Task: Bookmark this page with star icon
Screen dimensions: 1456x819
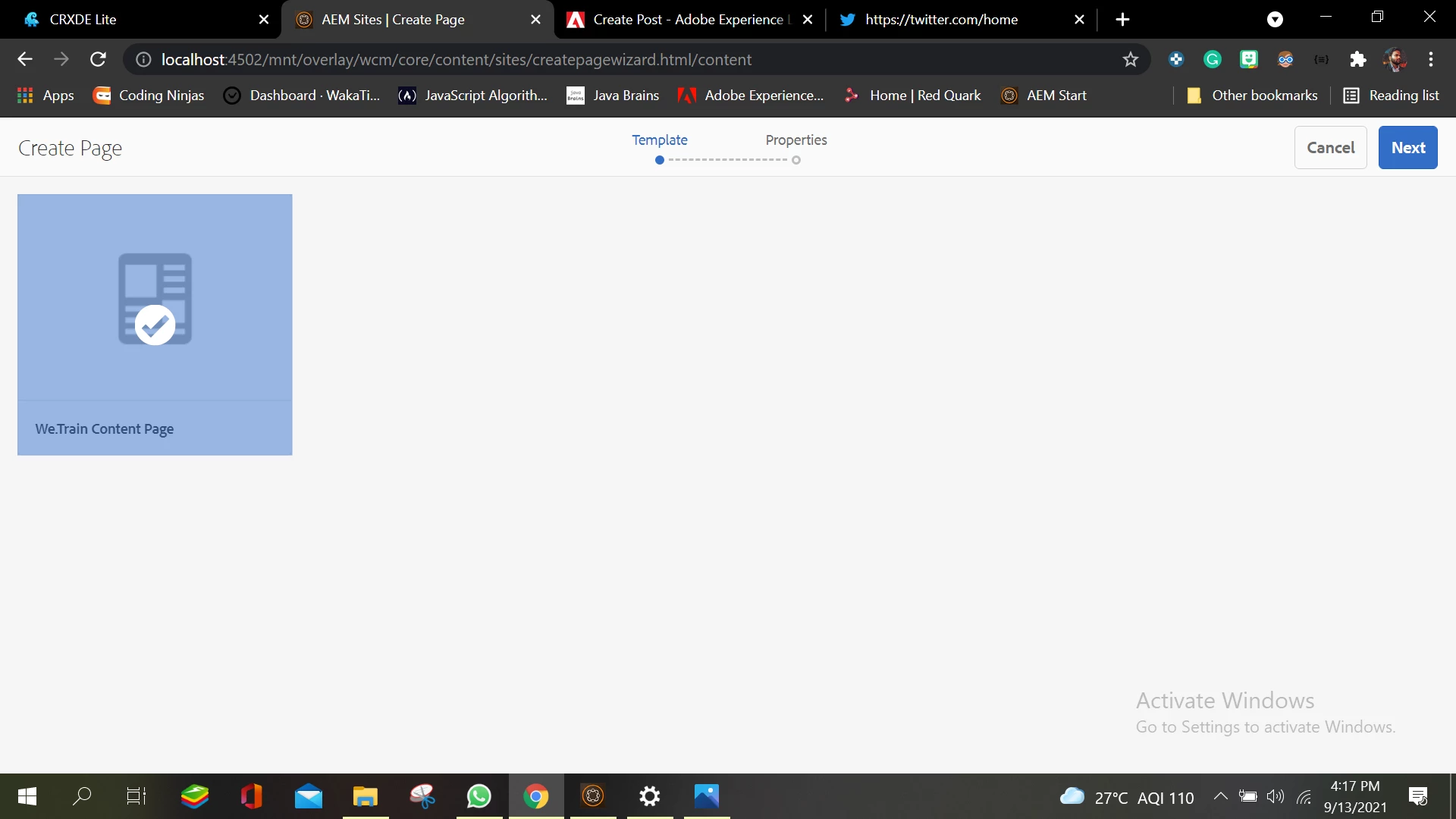Action: tap(1130, 59)
